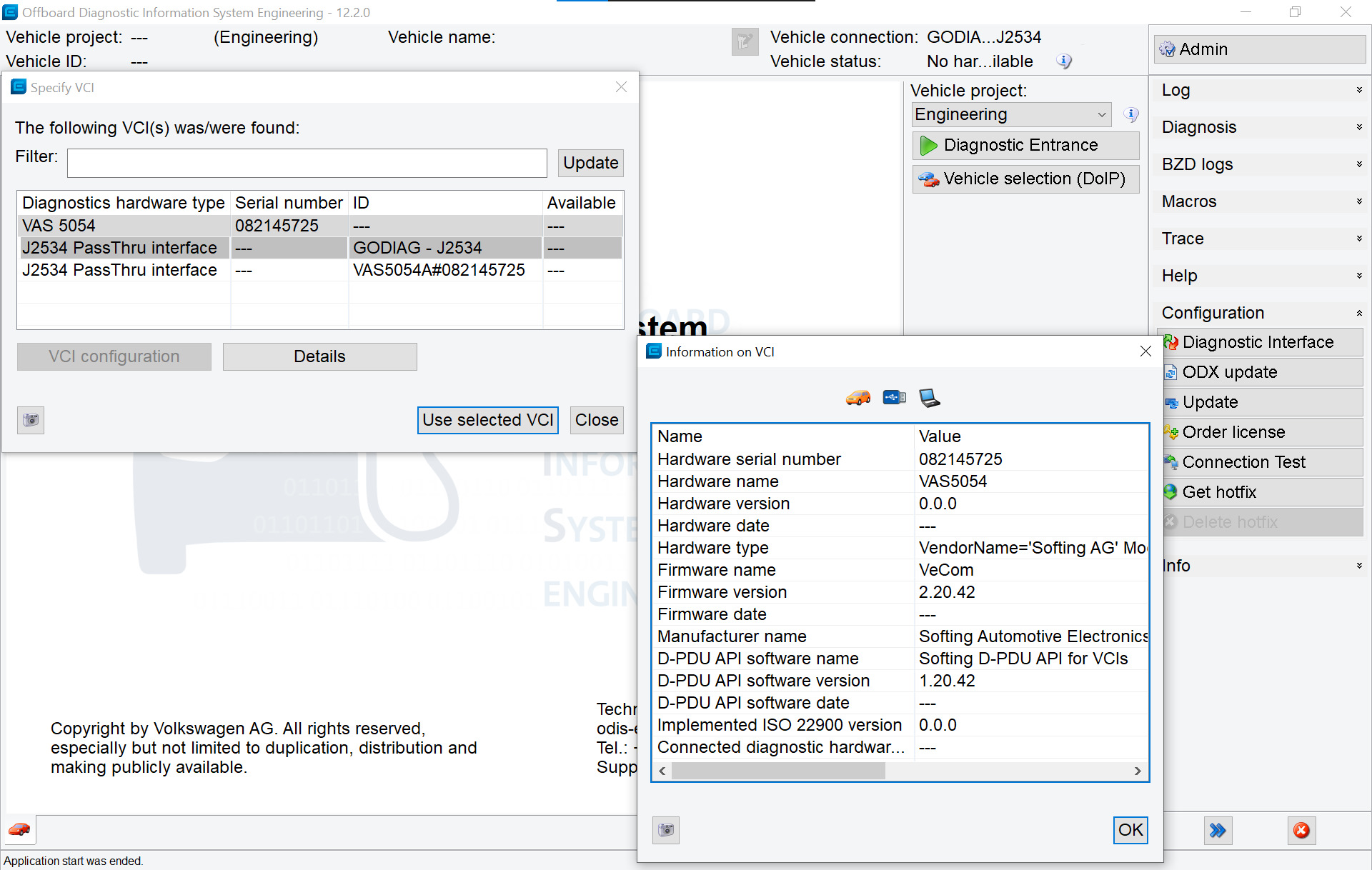Click the Serial number column header

289,203
